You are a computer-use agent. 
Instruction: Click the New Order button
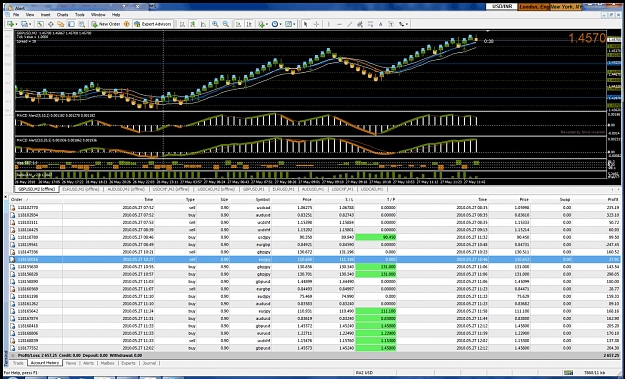coord(106,24)
